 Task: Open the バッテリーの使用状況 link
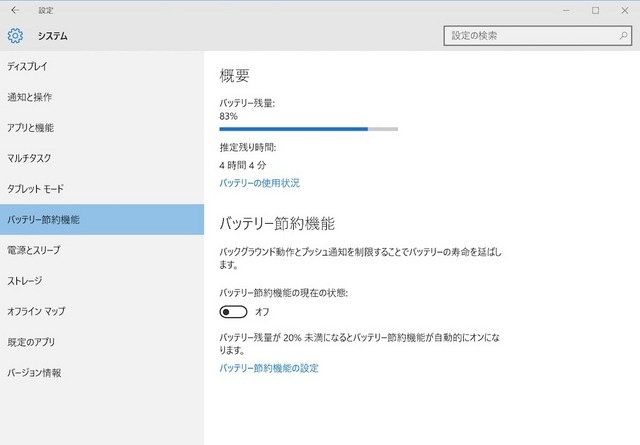[259, 183]
